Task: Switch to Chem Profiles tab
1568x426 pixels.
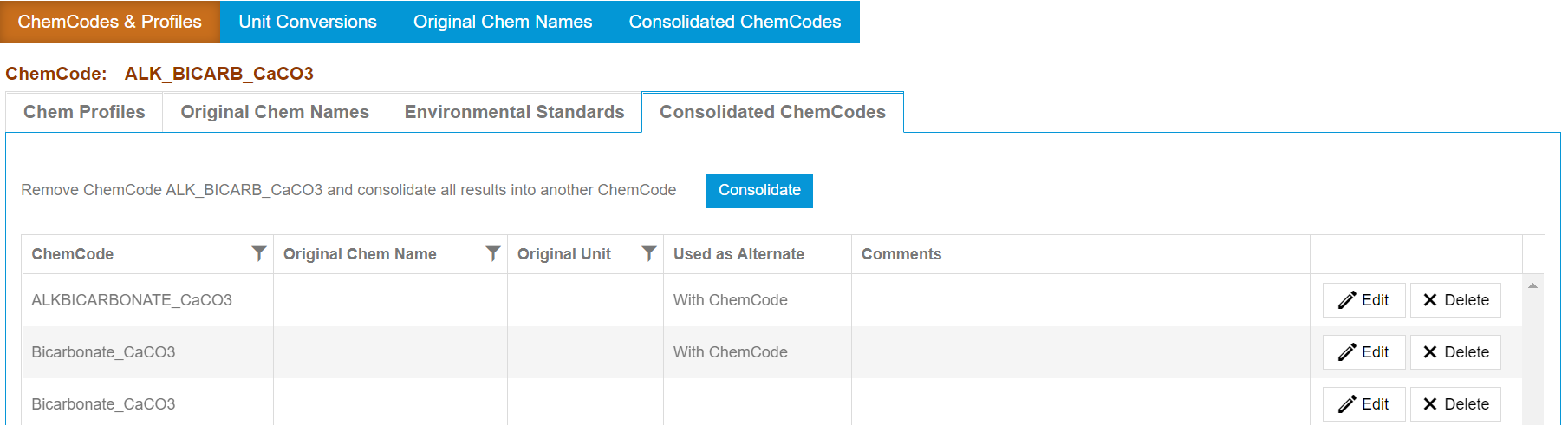Action: click(84, 112)
